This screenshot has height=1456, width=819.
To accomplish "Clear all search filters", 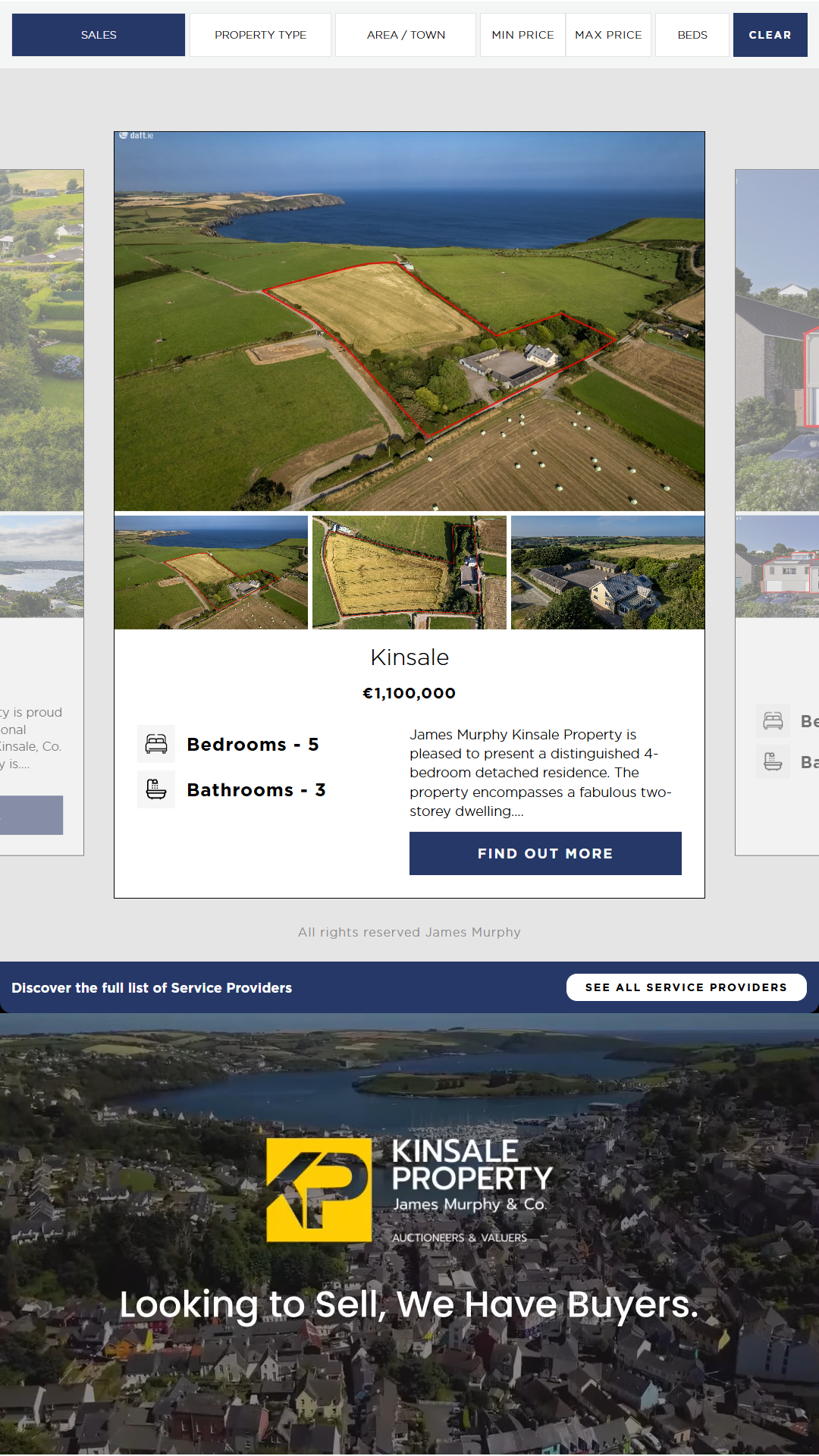I will (x=770, y=35).
